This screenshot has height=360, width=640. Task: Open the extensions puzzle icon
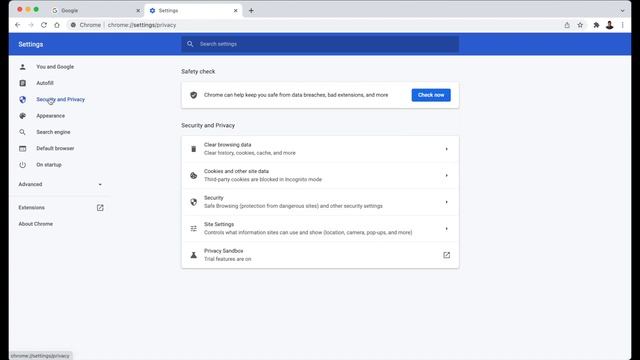[x=596, y=25]
